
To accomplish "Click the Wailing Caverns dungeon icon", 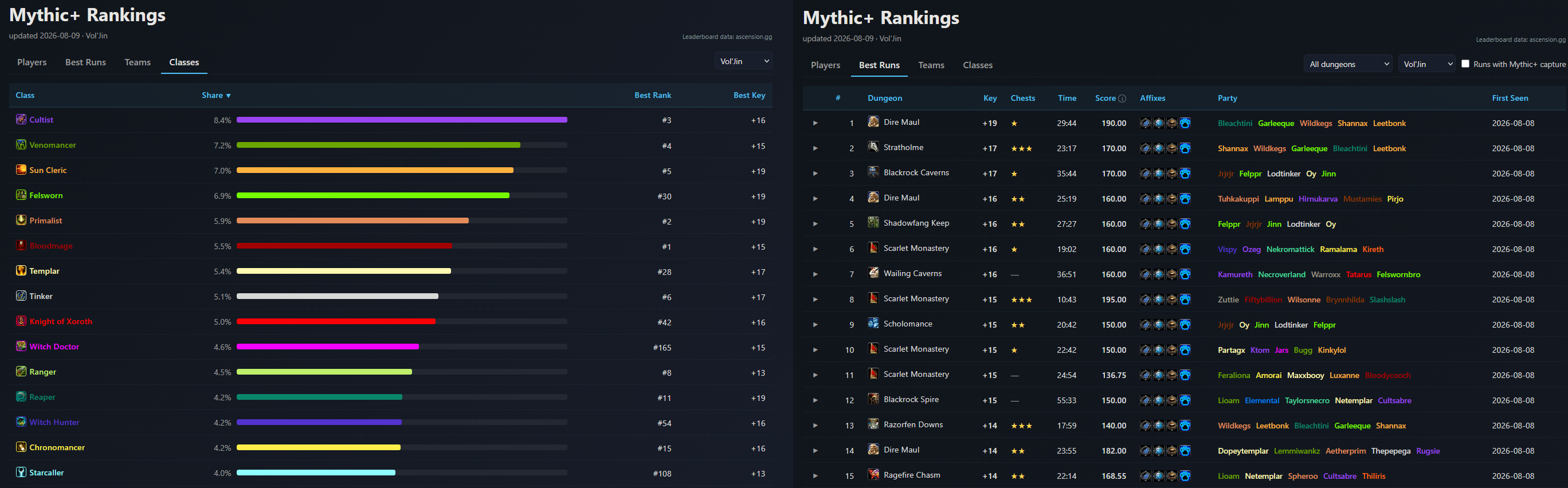I will click(x=873, y=273).
